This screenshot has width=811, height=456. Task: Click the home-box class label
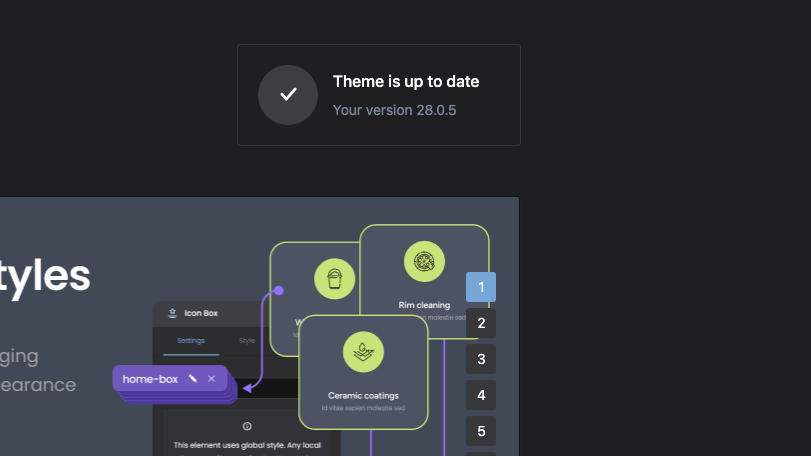click(150, 379)
